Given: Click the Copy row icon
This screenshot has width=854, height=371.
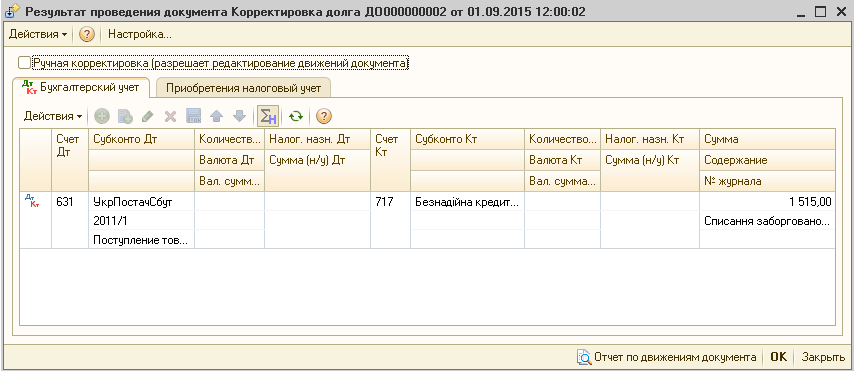Looking at the screenshot, I should [x=125, y=116].
